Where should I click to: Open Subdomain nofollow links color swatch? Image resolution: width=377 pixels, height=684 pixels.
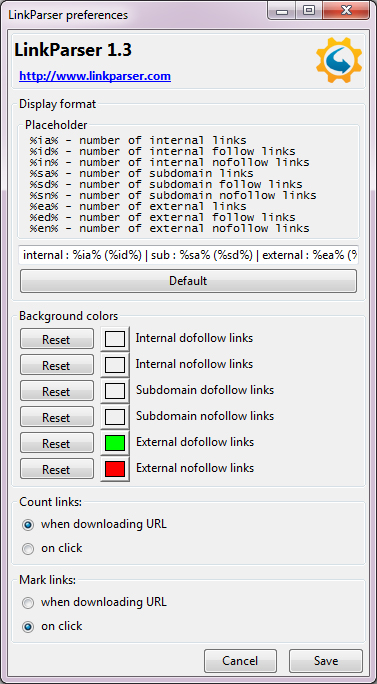point(115,417)
